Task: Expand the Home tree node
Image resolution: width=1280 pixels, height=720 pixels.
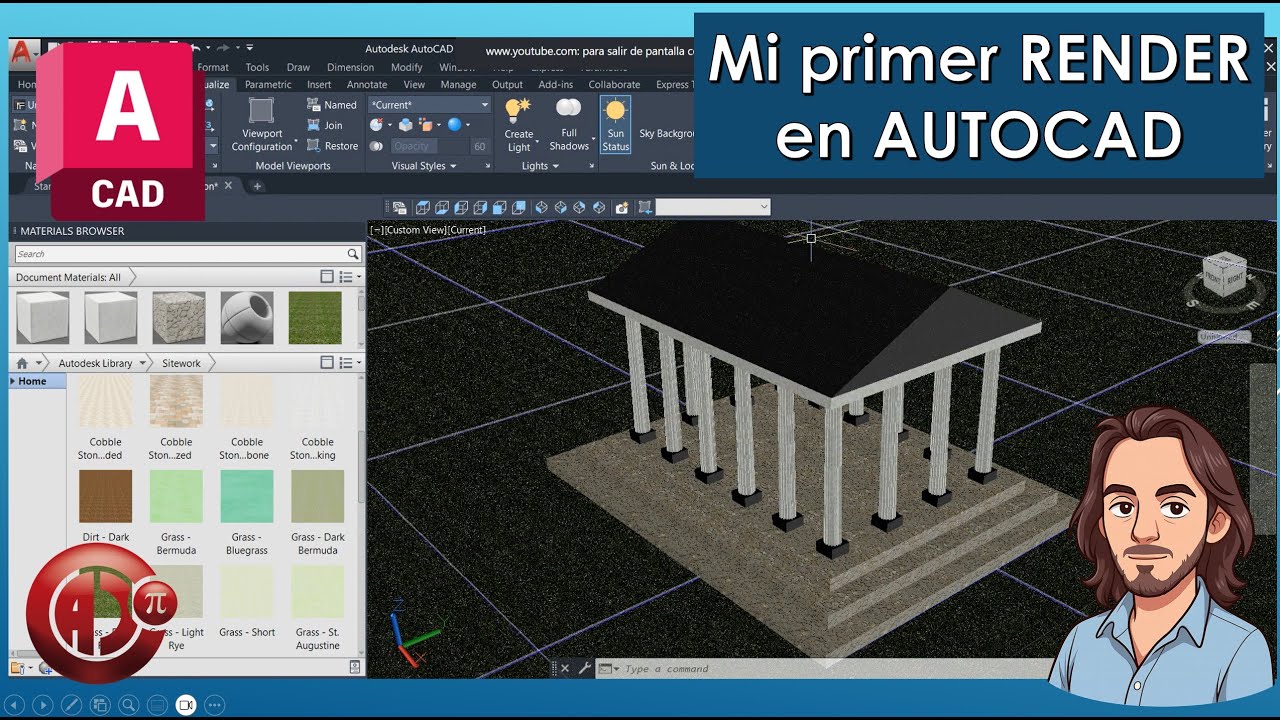Action: click(x=13, y=381)
